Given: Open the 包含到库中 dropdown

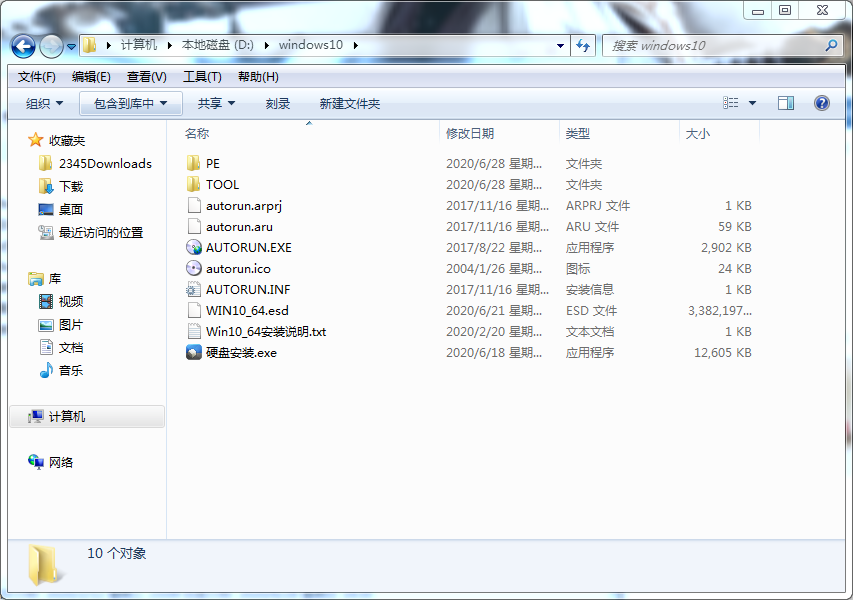Looking at the screenshot, I should coord(131,103).
